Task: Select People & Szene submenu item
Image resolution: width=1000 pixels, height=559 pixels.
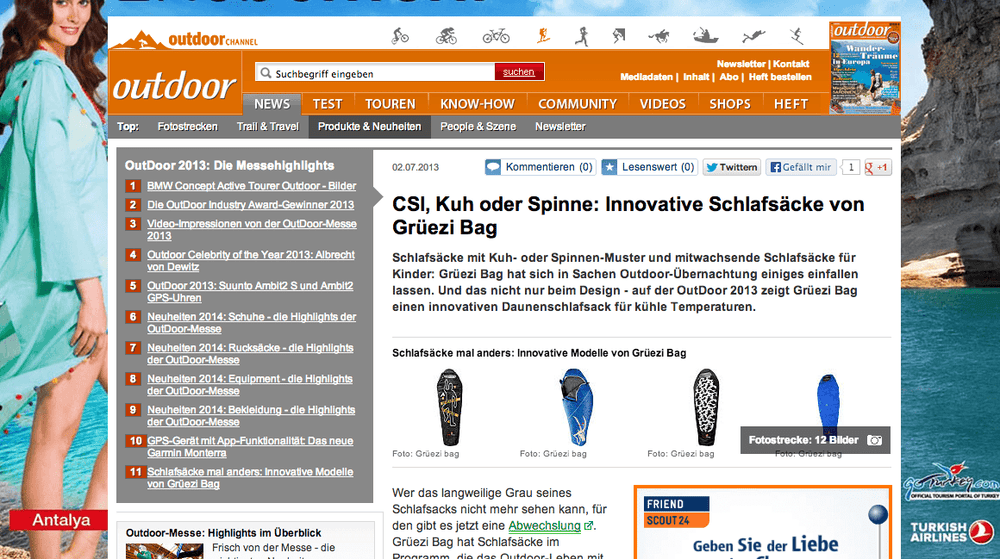Action: point(478,127)
